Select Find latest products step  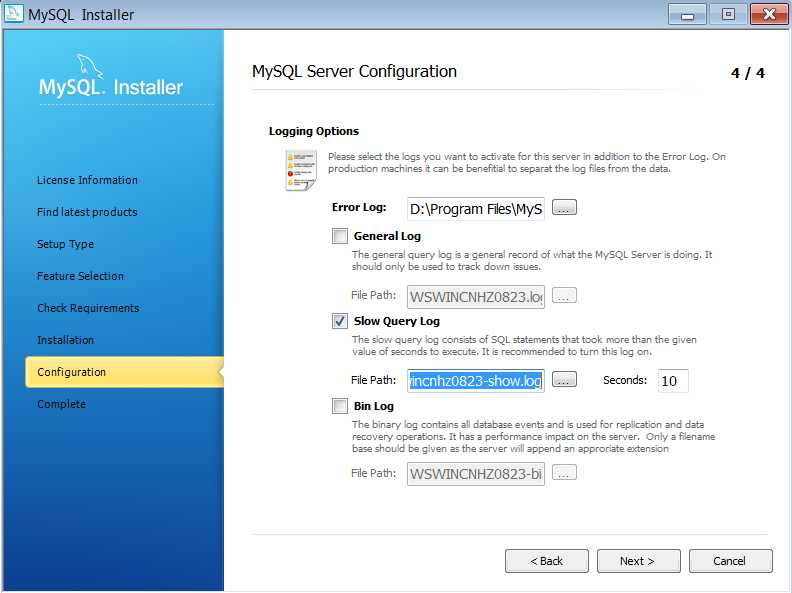(87, 212)
